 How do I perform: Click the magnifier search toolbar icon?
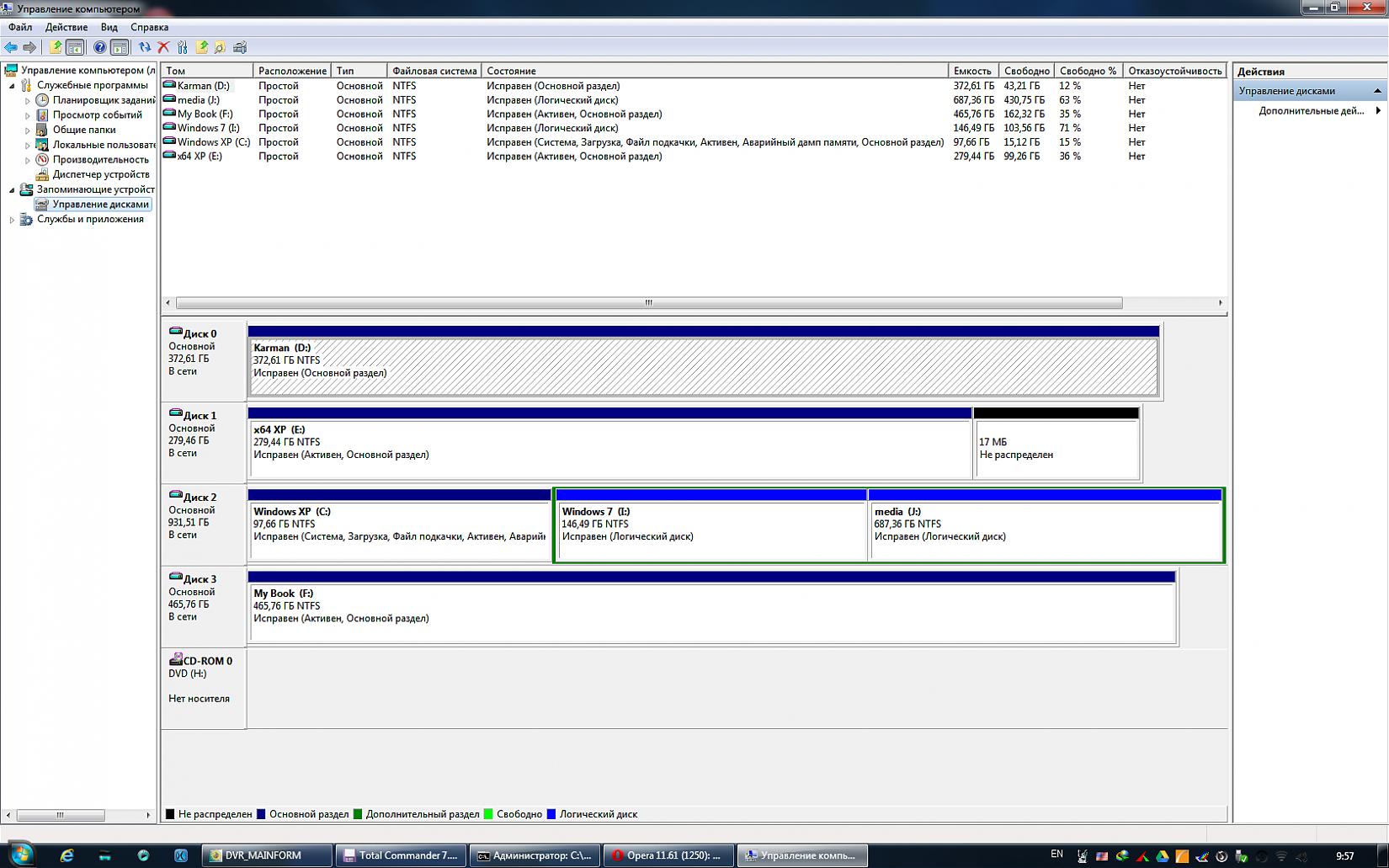(220, 48)
